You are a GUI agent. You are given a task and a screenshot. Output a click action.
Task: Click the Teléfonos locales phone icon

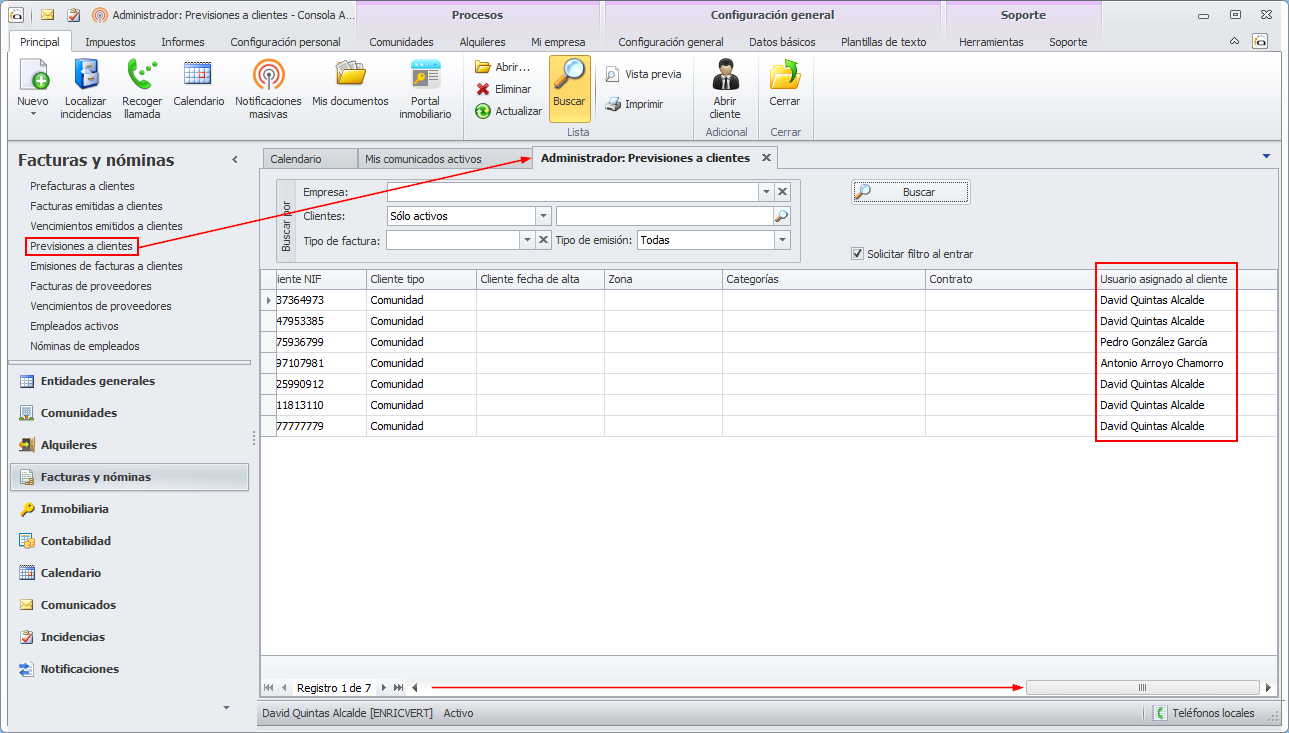(x=1160, y=713)
